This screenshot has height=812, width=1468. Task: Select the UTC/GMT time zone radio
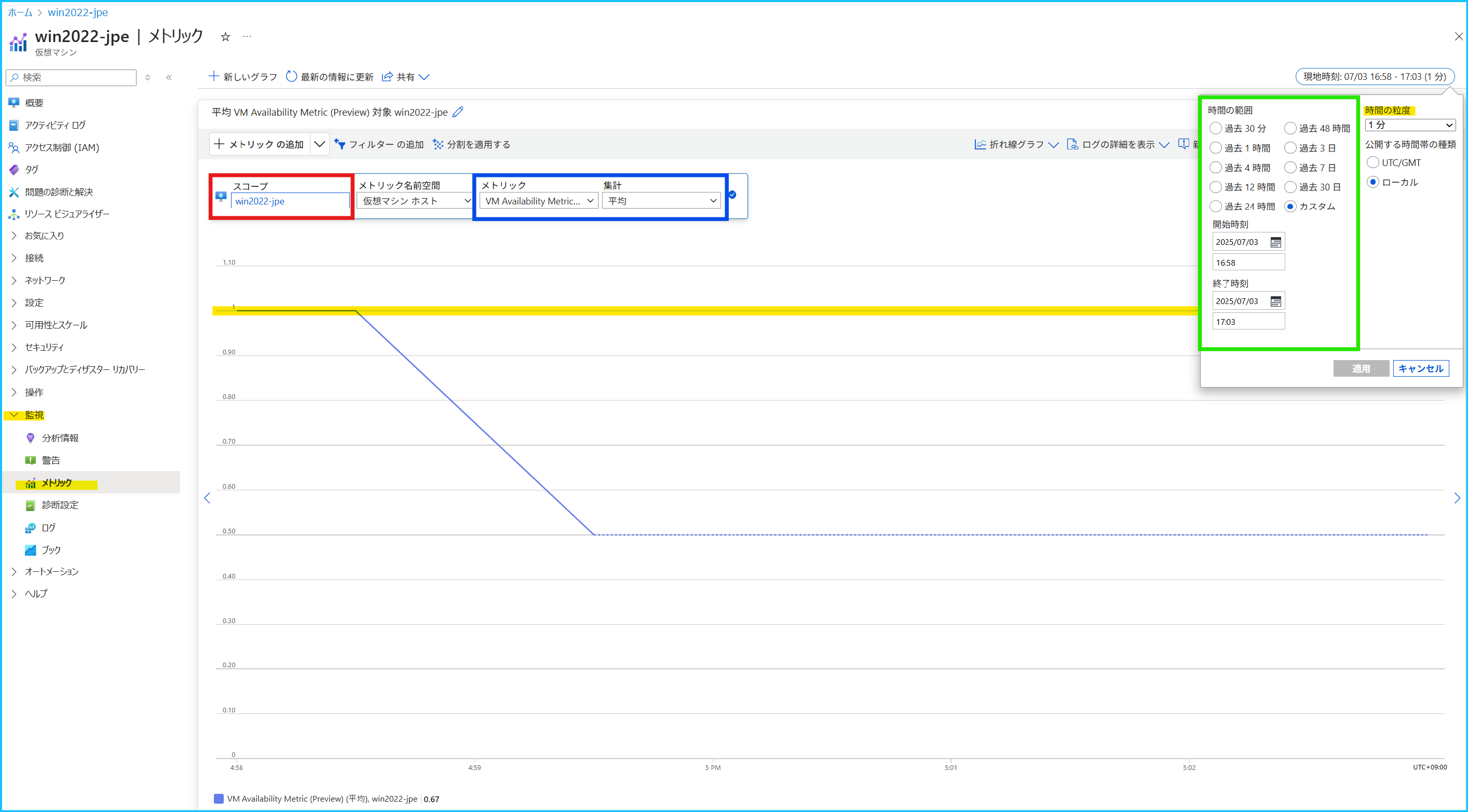point(1373,163)
